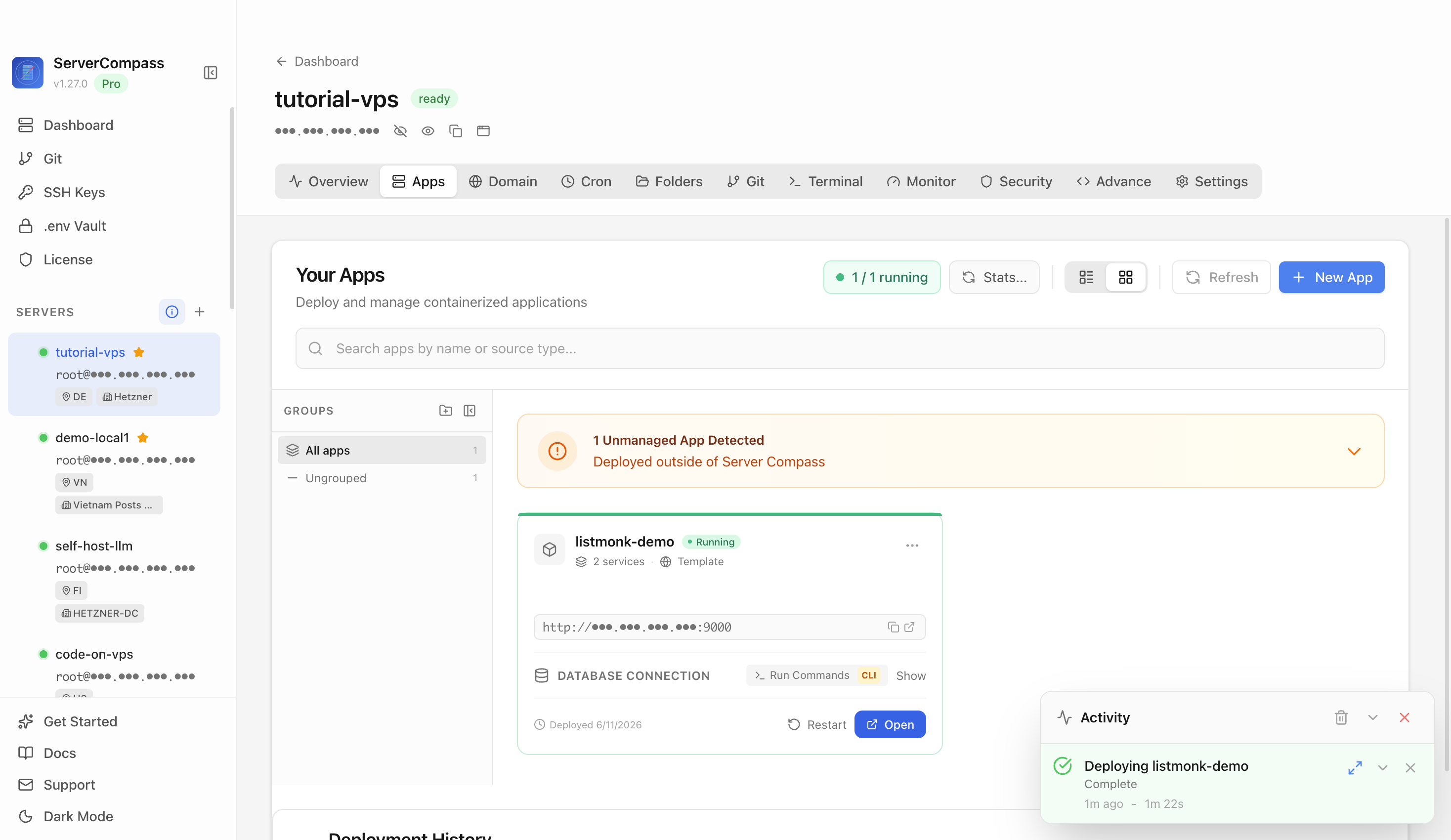Select All apps group
The width and height of the screenshot is (1451, 840).
tap(382, 450)
